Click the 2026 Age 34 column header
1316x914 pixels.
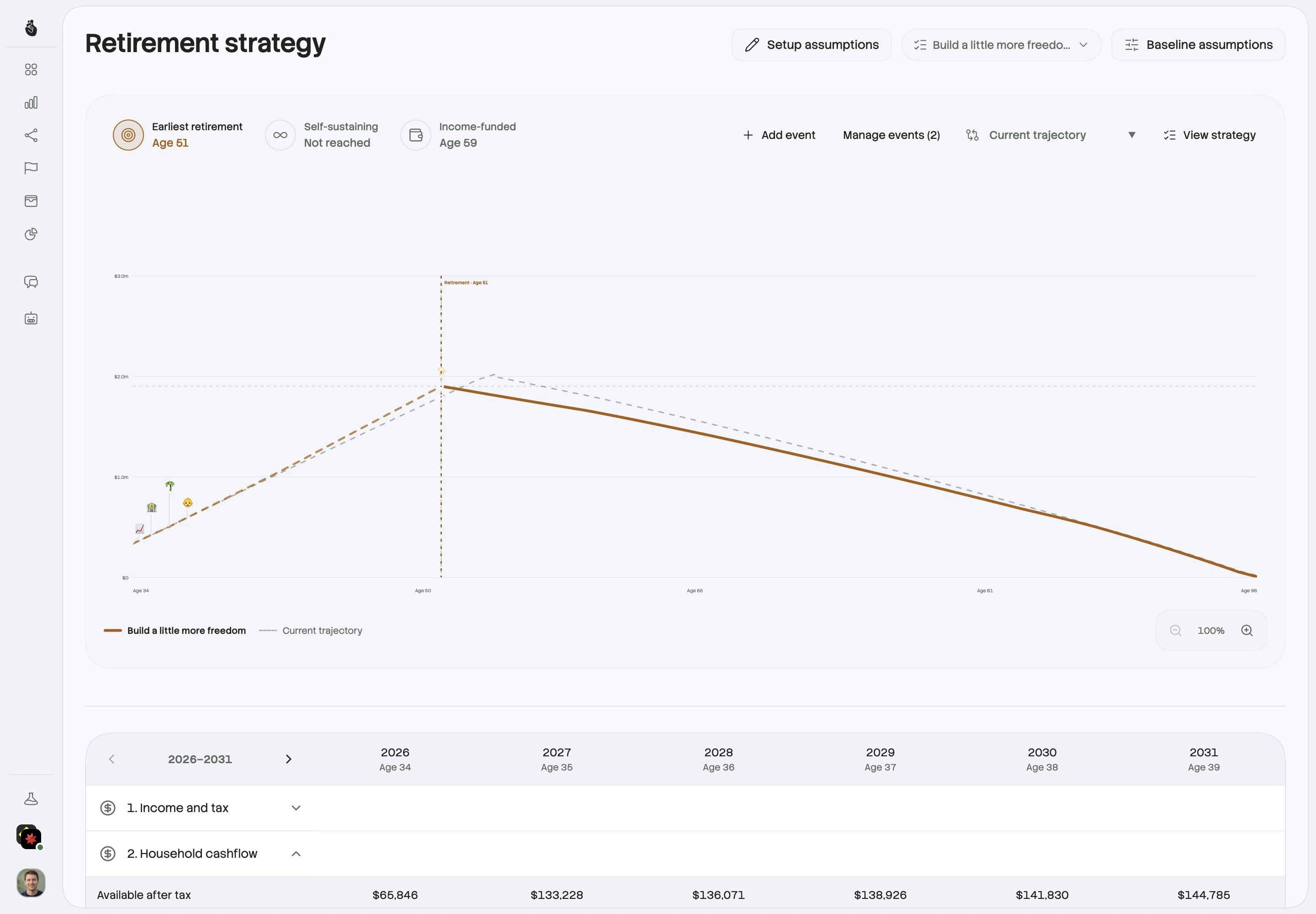(x=395, y=760)
